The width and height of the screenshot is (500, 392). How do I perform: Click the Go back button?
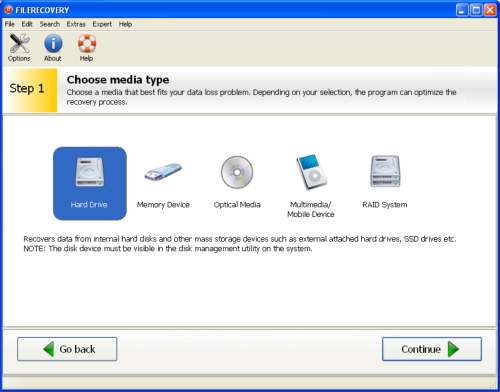(67, 349)
